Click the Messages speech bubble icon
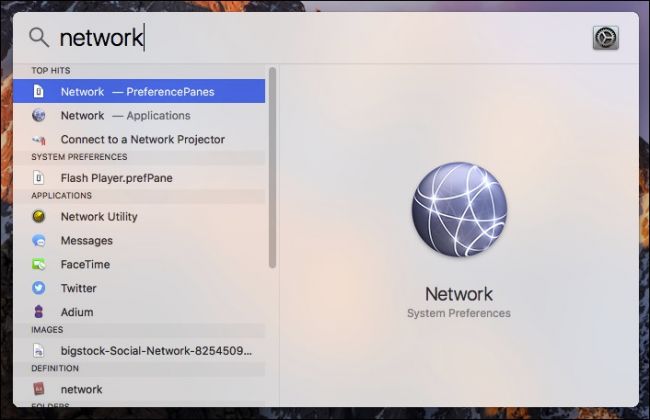This screenshot has height=420, width=650. click(39, 240)
